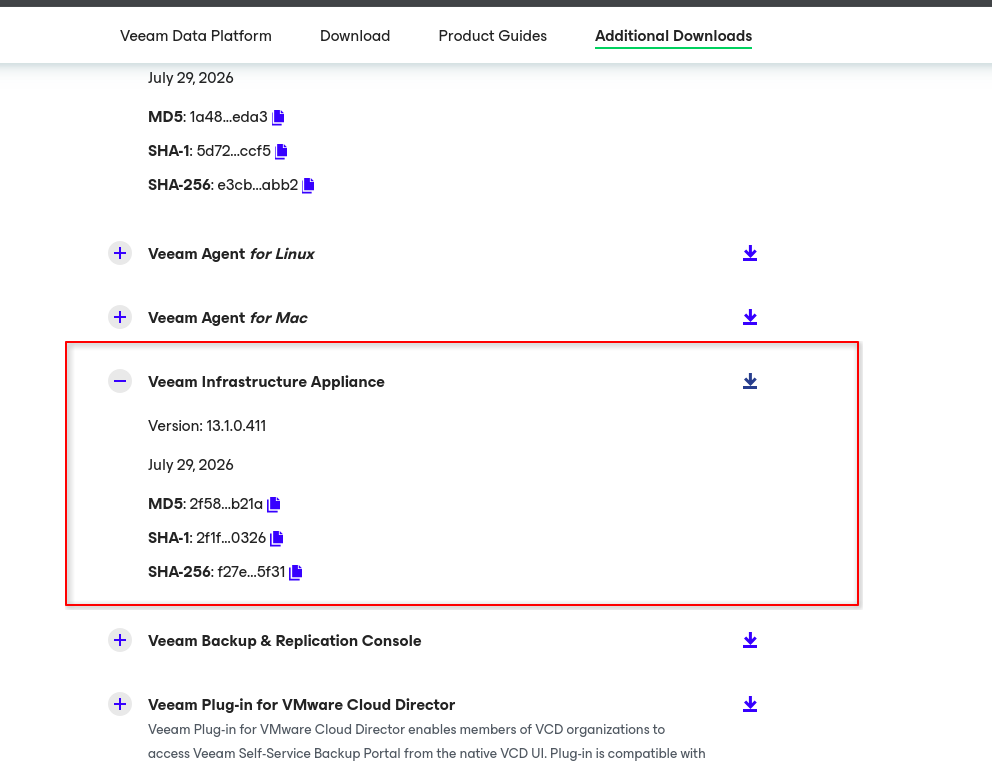
Task: Select the Additional Downloads tab
Action: (674, 36)
